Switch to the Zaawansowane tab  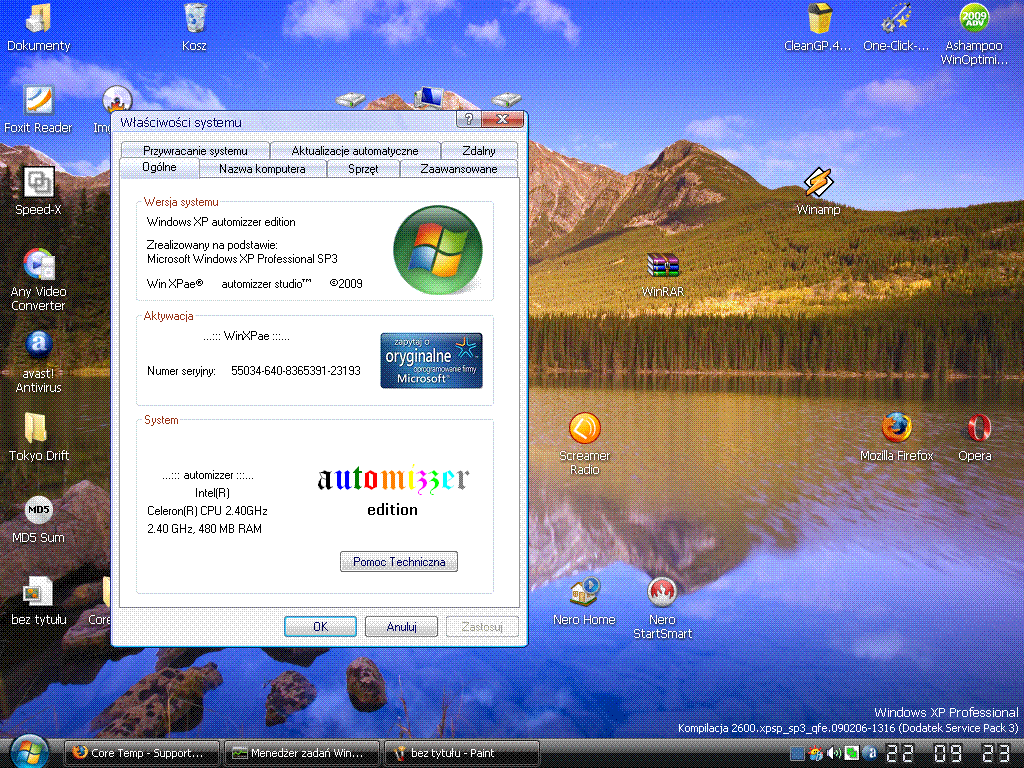click(458, 169)
